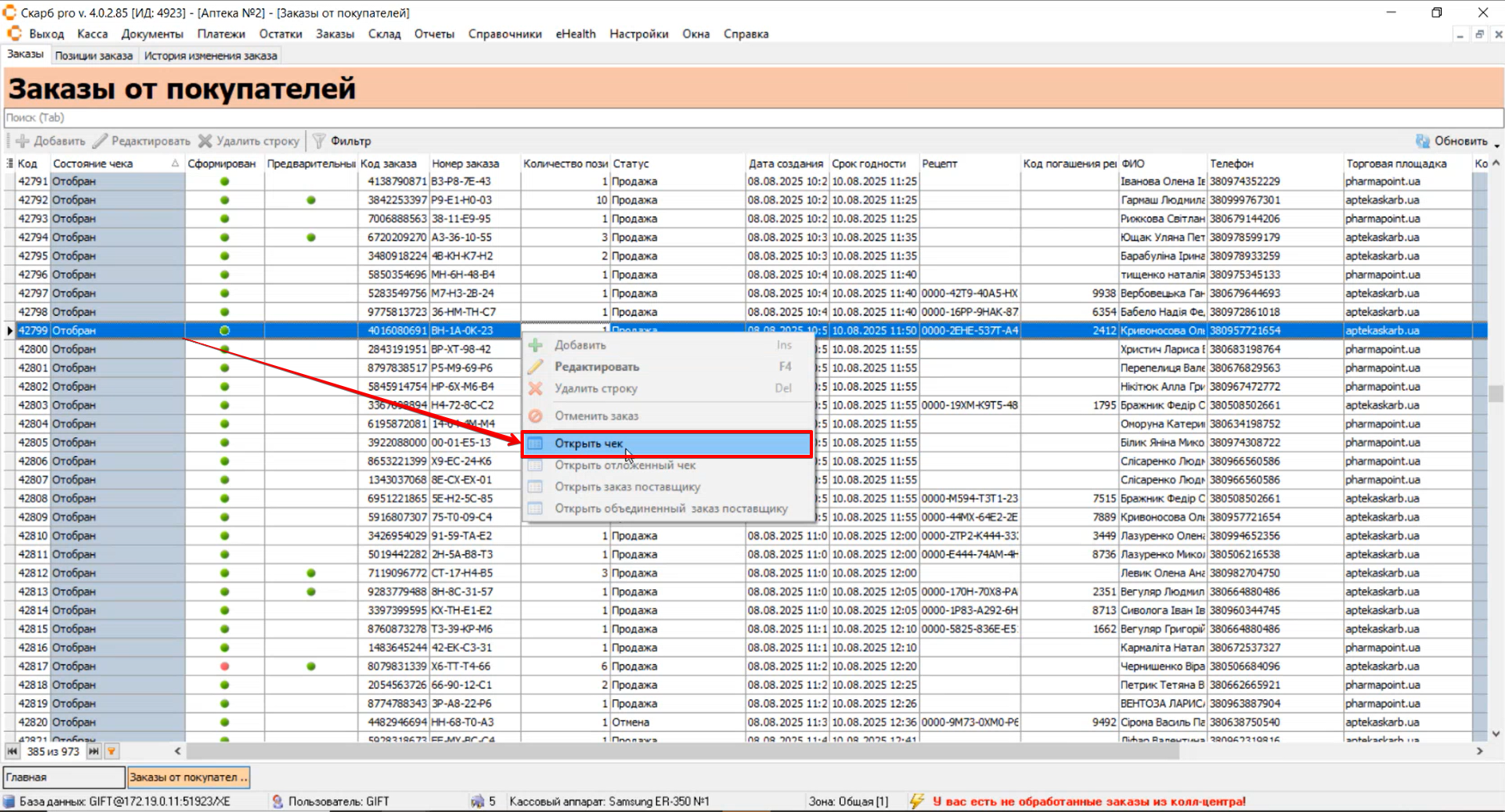The width and height of the screenshot is (1505, 812).
Task: Jump to first record navigation icon
Action: [x=12, y=751]
